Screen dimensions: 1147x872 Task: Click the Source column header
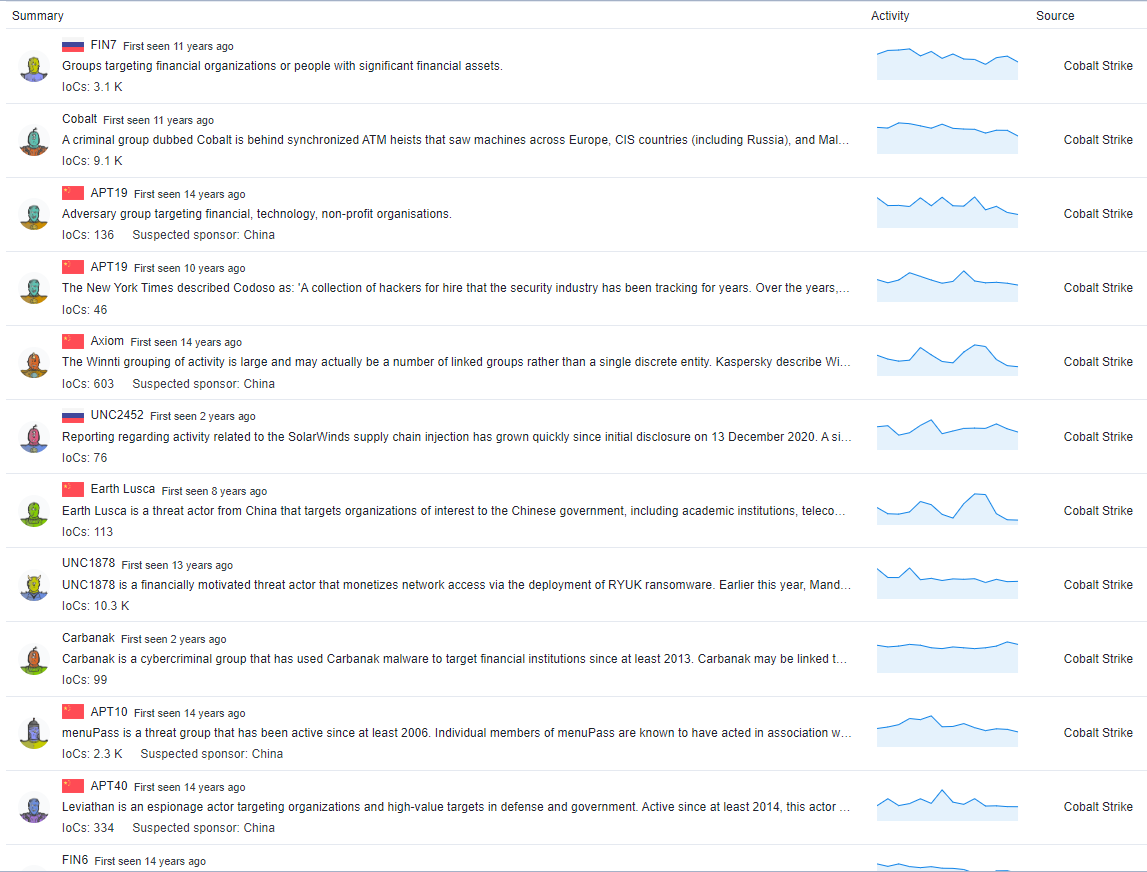click(x=1055, y=16)
